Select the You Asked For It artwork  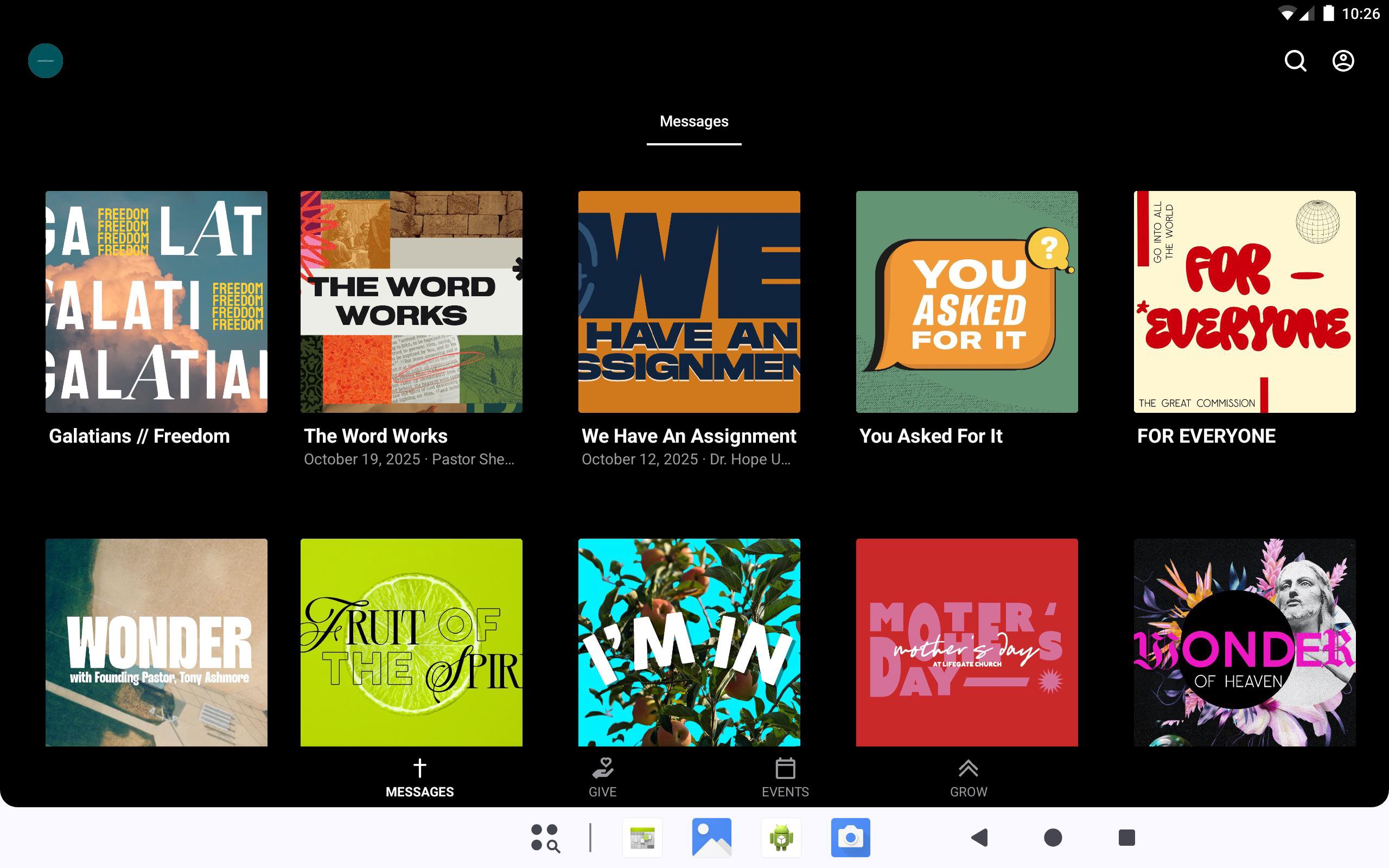pyautogui.click(x=966, y=302)
